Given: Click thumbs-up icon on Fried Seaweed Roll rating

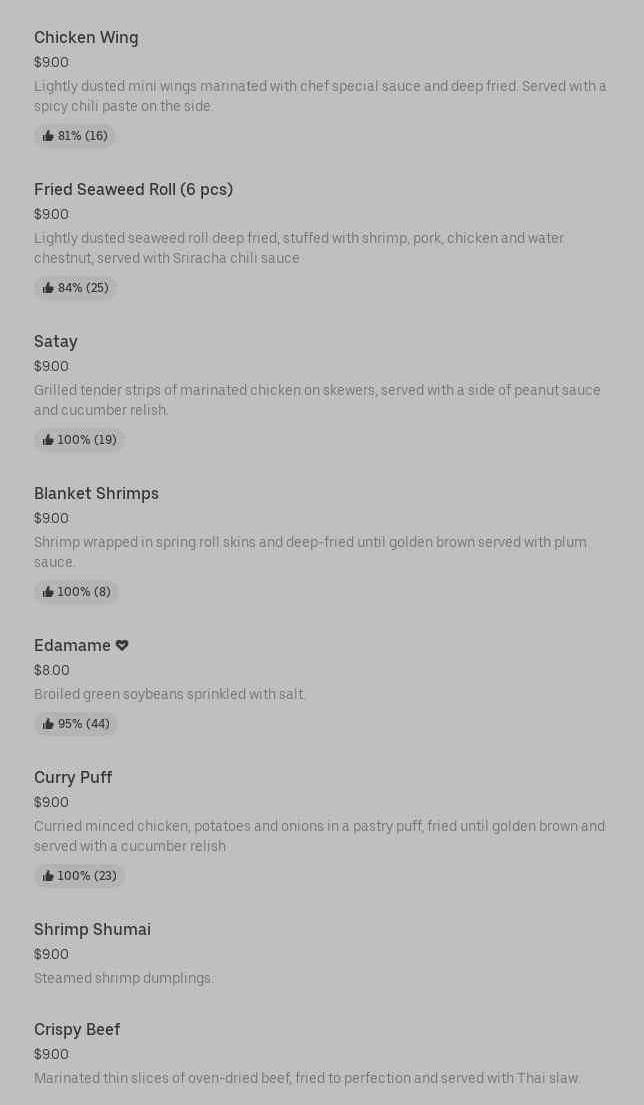Looking at the screenshot, I should 48,288.
